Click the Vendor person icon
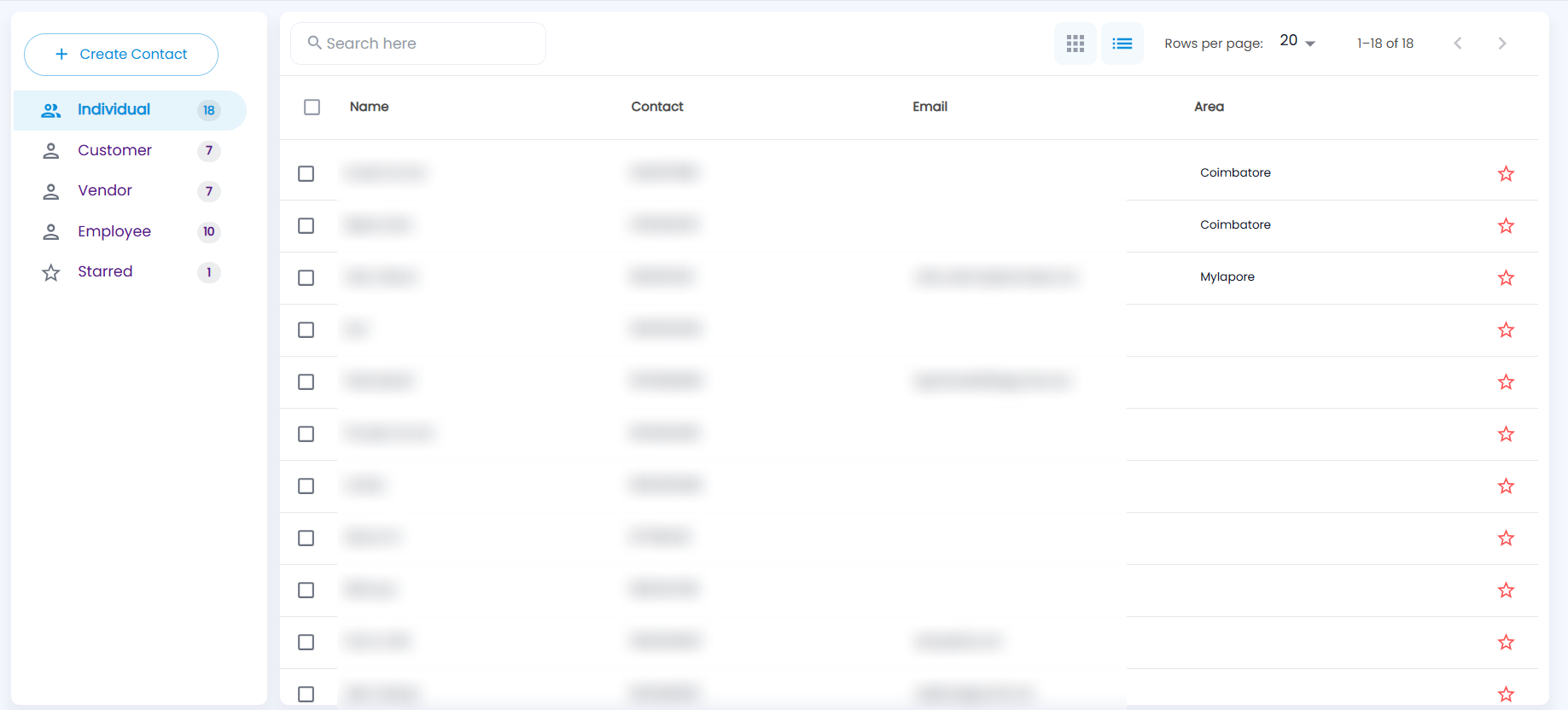Screen dimensions: 1568x710 51,191
